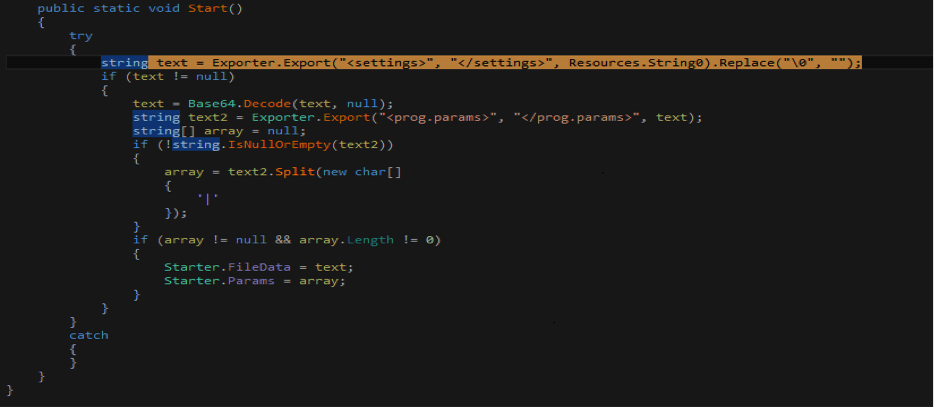The width and height of the screenshot is (934, 407).
Task: Select the '|' character literal
Action: click(x=207, y=199)
